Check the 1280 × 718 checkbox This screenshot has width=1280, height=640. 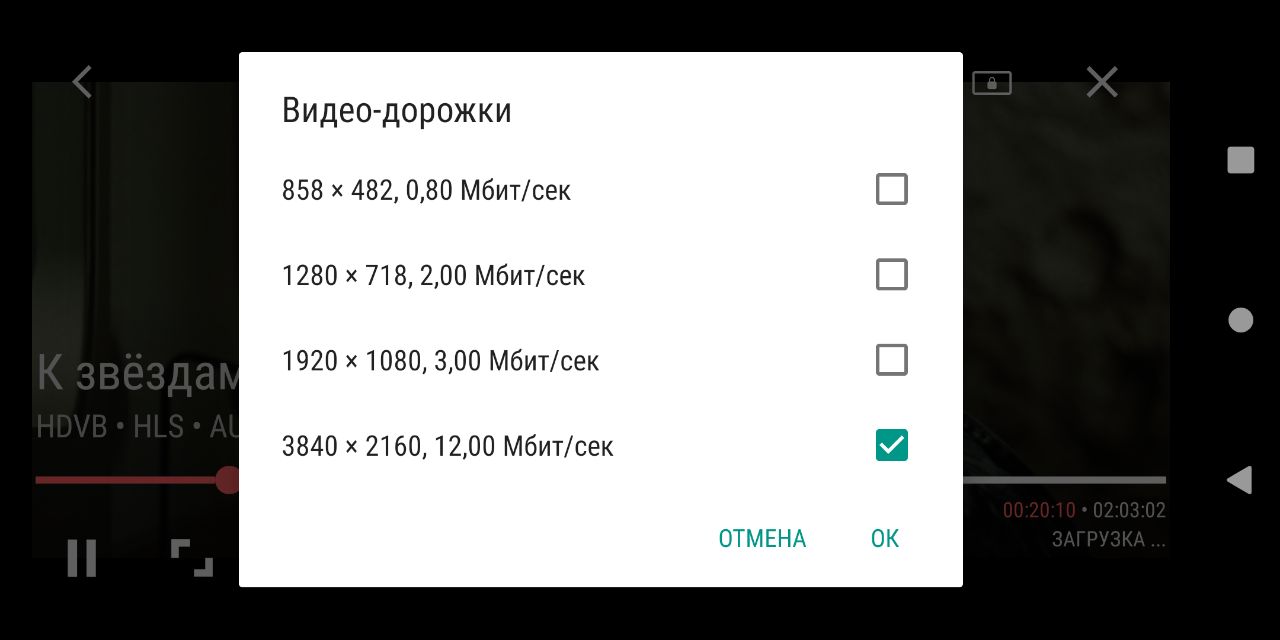click(x=891, y=274)
